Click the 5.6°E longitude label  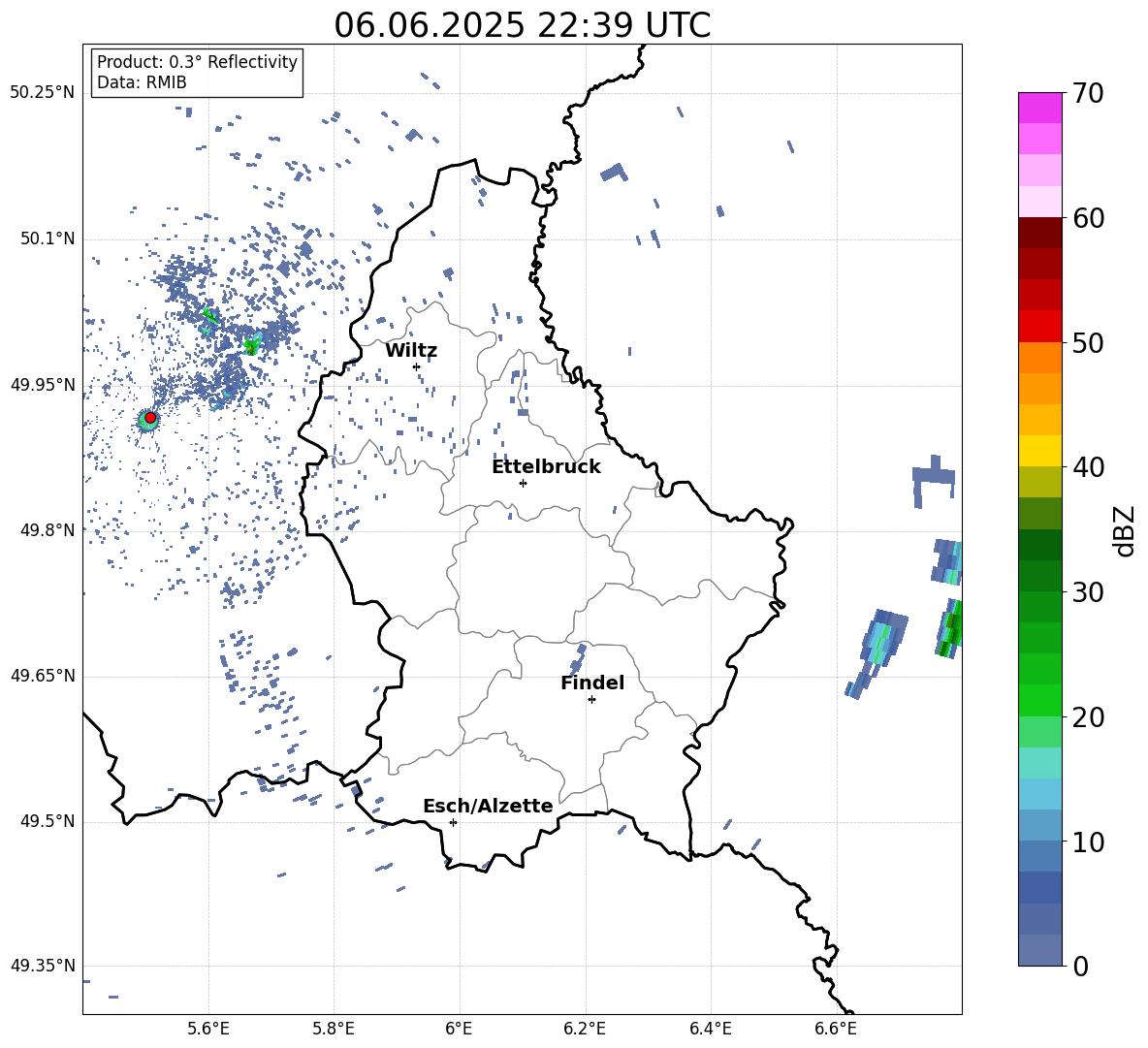click(x=207, y=1029)
